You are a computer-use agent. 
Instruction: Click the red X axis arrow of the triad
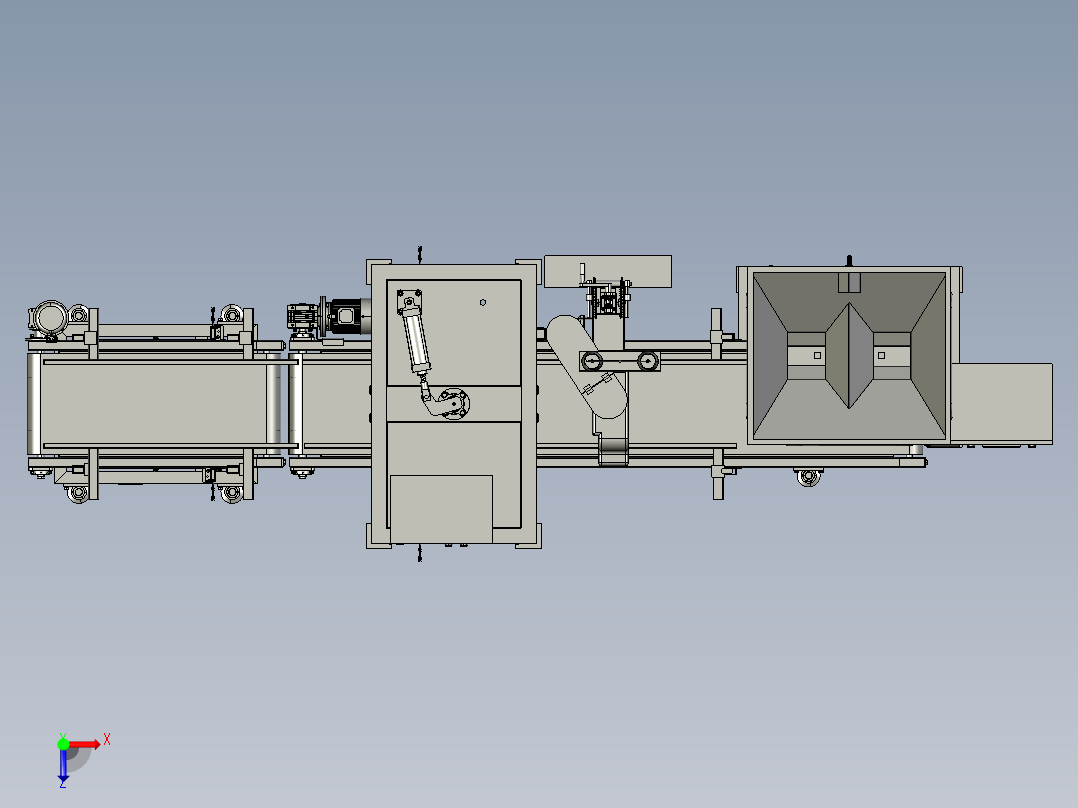click(x=85, y=744)
